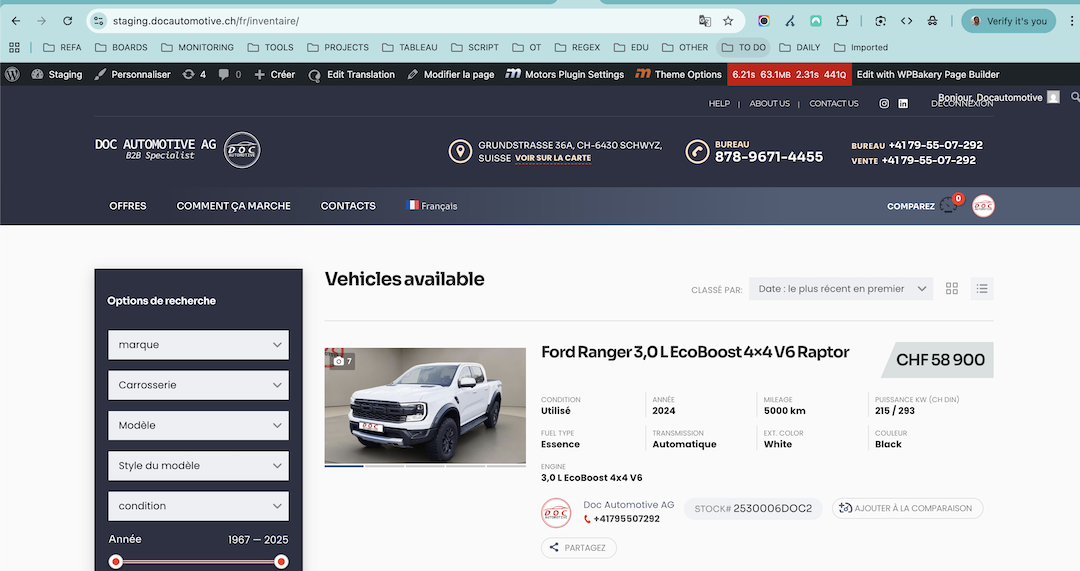Open the browser three-dot menu
The height and width of the screenshot is (571, 1080).
pyautogui.click(x=1072, y=21)
